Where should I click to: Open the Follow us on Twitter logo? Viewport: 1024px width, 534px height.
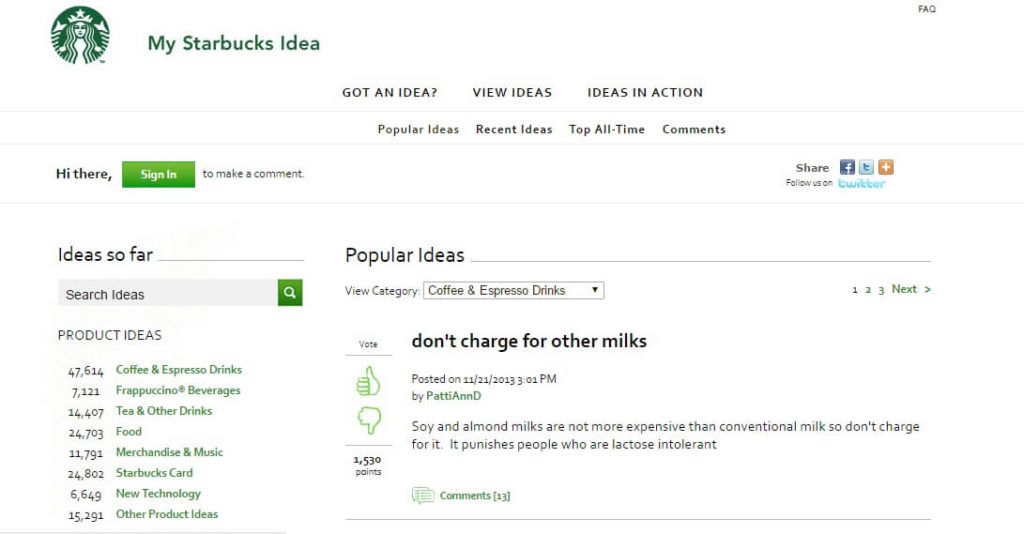tap(862, 183)
